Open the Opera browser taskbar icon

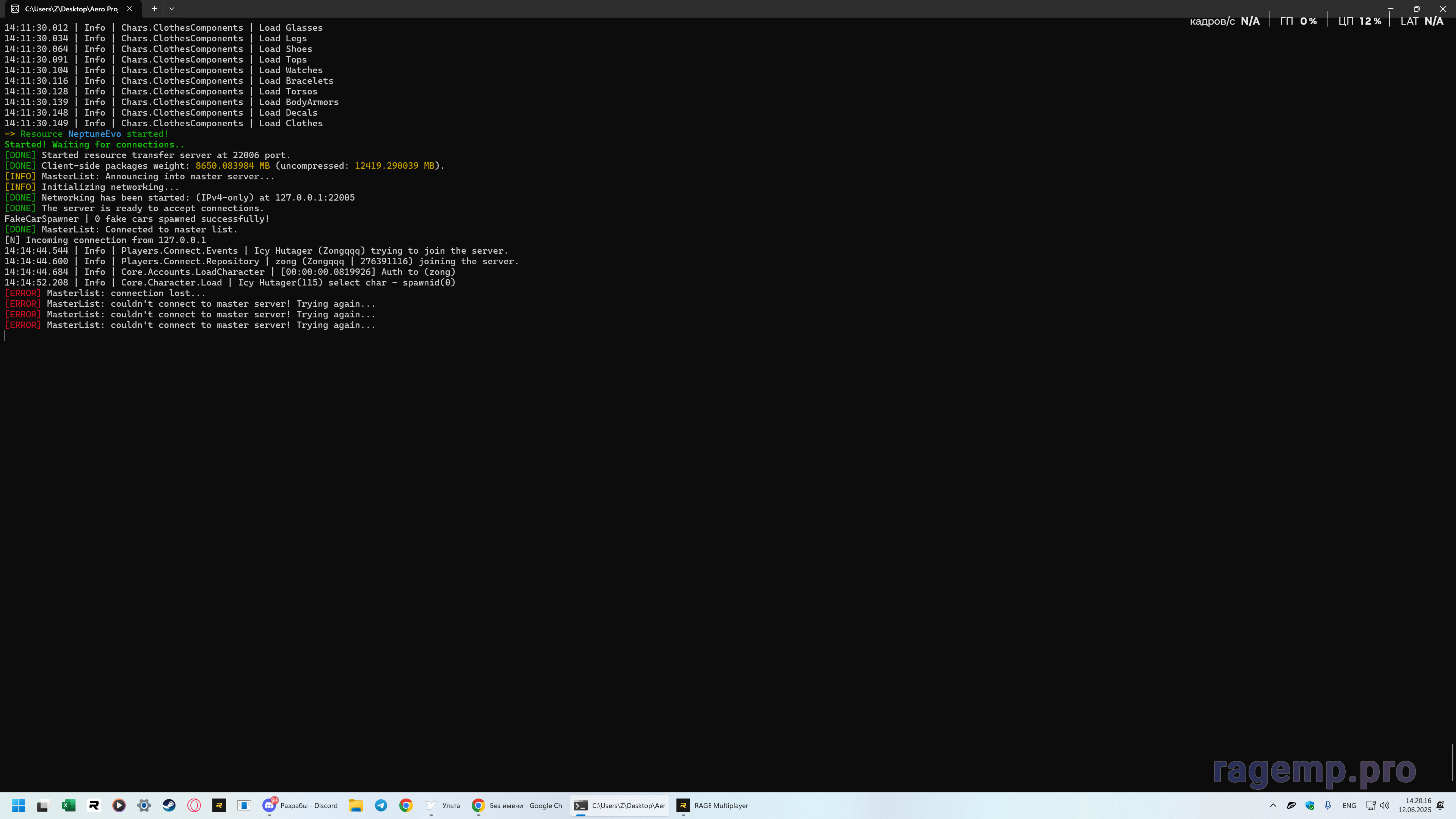(194, 805)
